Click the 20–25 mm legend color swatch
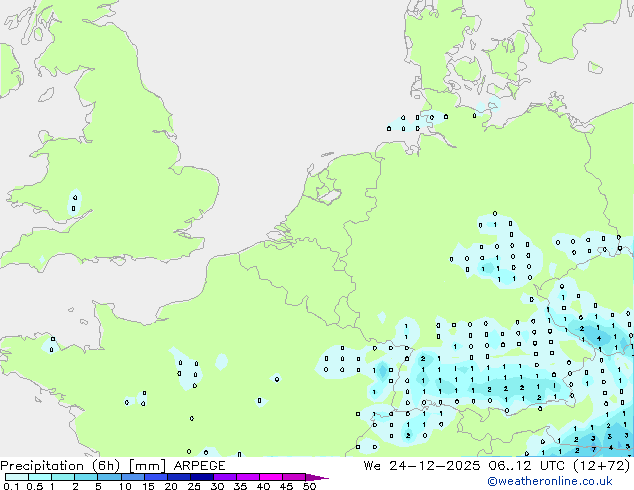 (x=179, y=477)
